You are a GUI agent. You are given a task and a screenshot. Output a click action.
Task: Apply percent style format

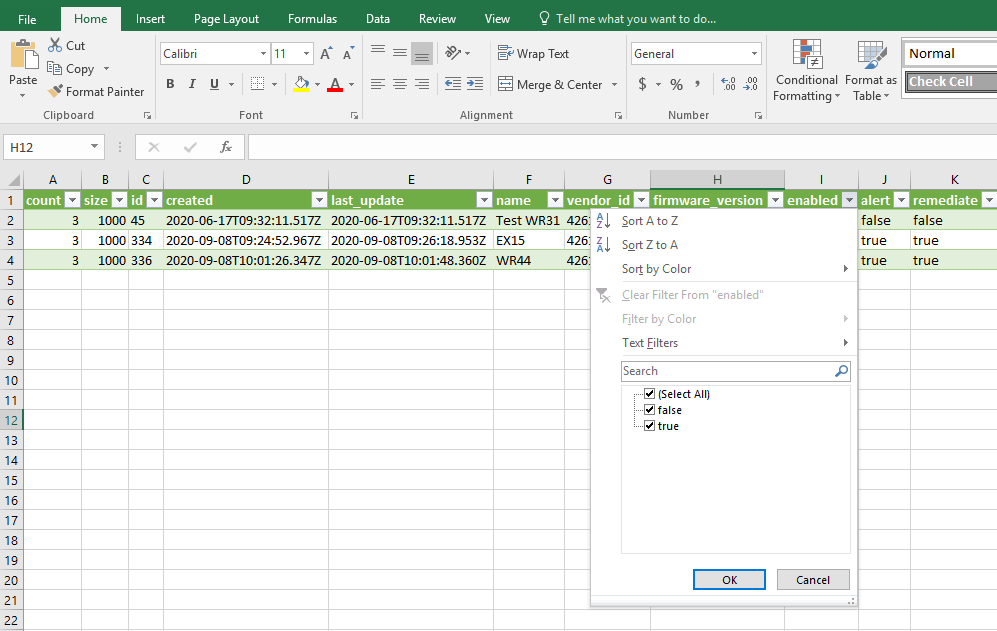point(677,84)
